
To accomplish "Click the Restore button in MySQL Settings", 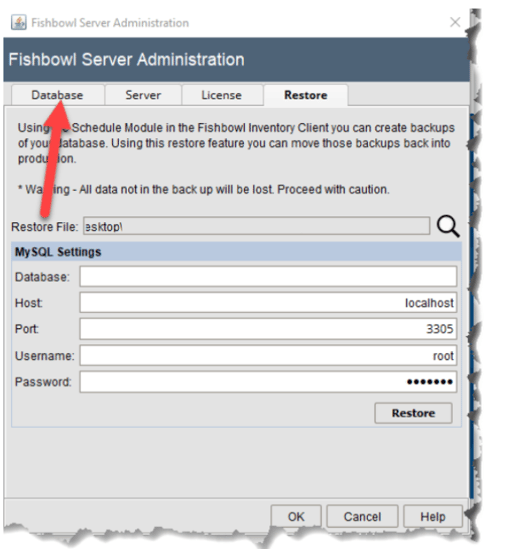I will pyautogui.click(x=413, y=413).
